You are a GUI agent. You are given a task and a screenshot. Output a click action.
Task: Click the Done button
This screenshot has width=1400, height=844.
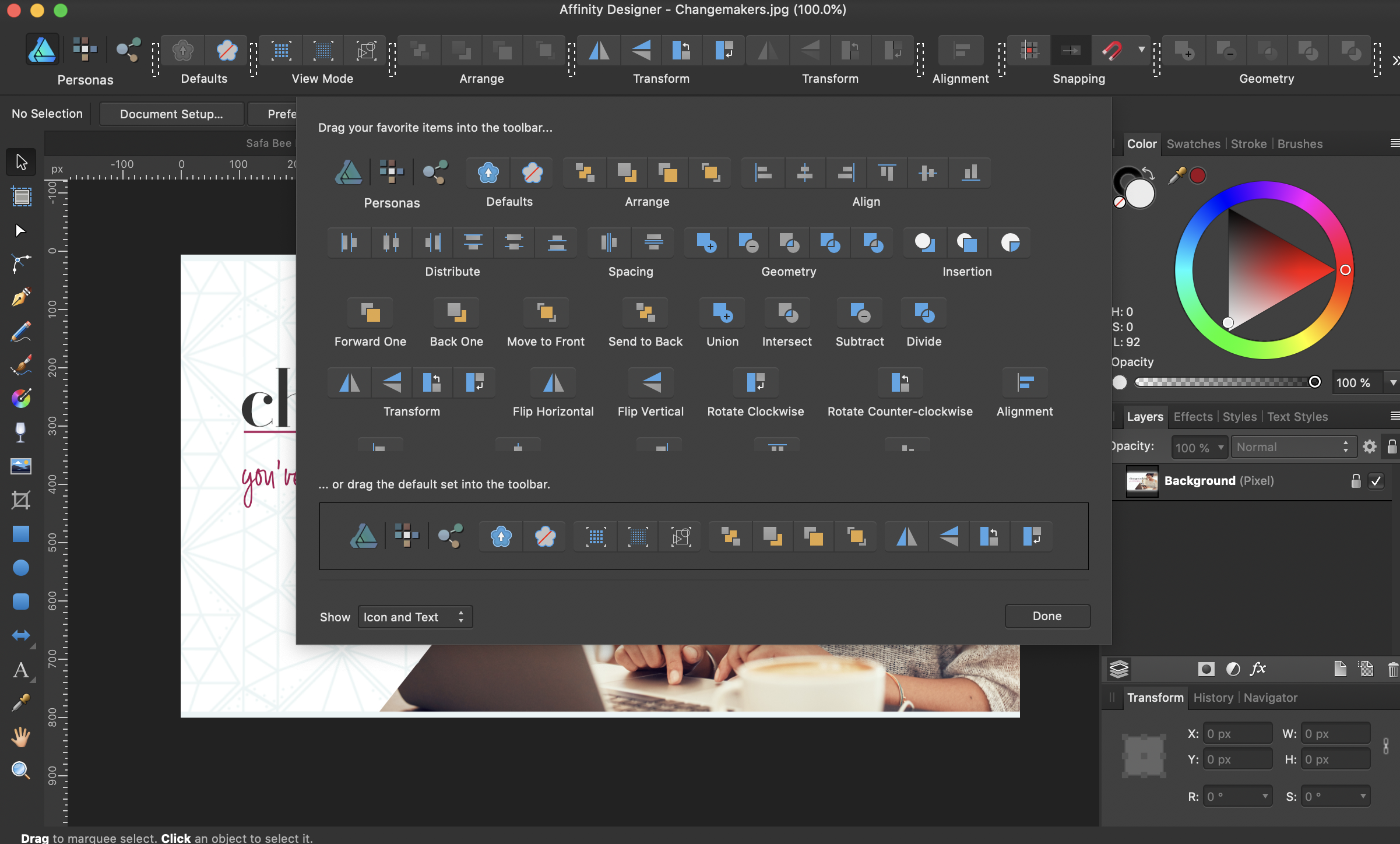coord(1047,616)
